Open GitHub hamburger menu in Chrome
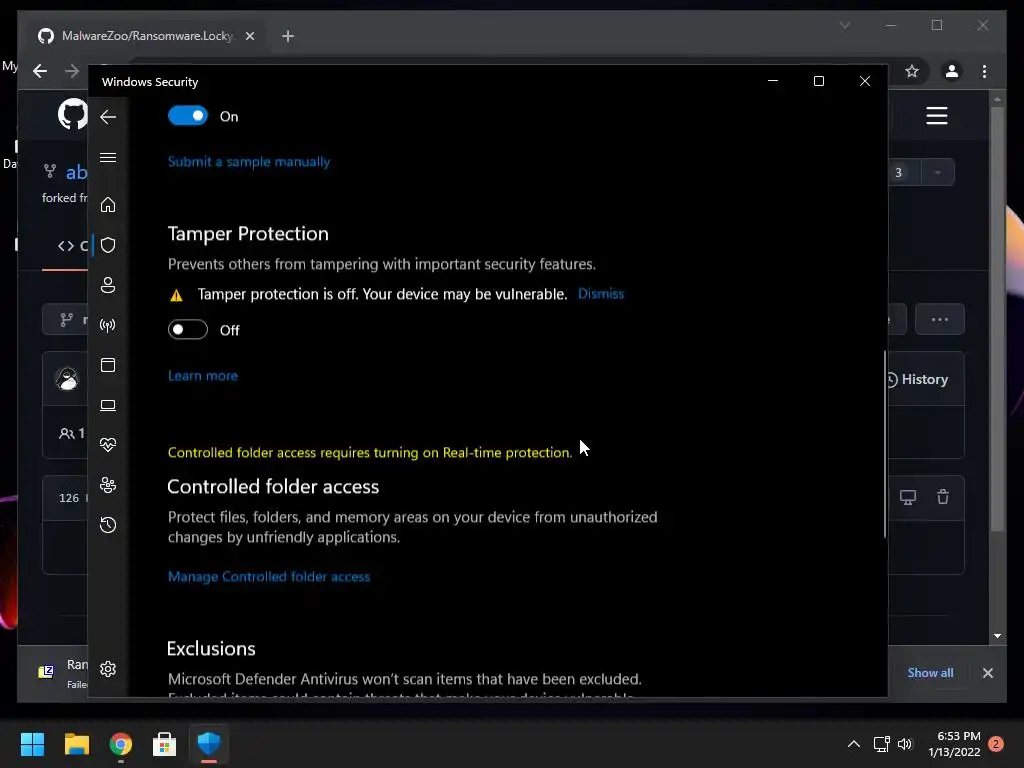The image size is (1024, 768). tap(936, 116)
